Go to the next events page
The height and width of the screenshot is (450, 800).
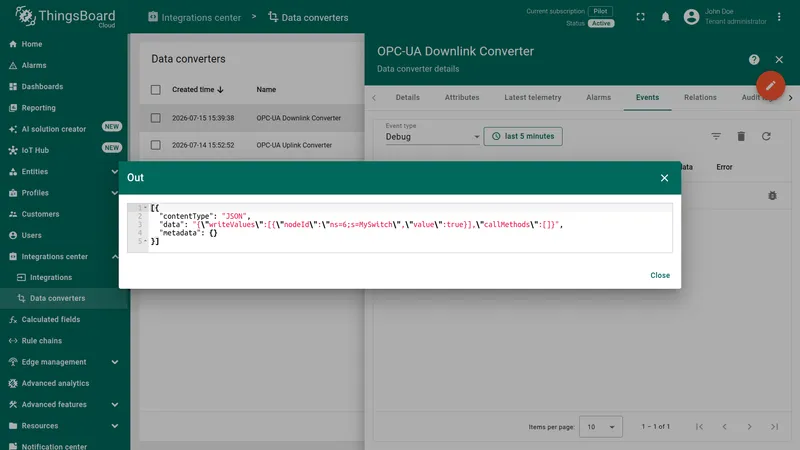749,427
